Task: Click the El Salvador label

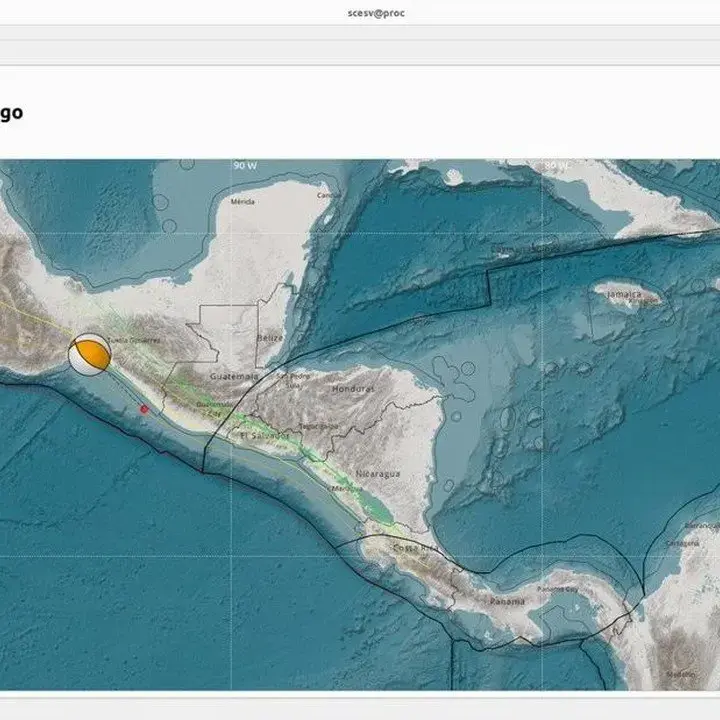Action: 265,435
